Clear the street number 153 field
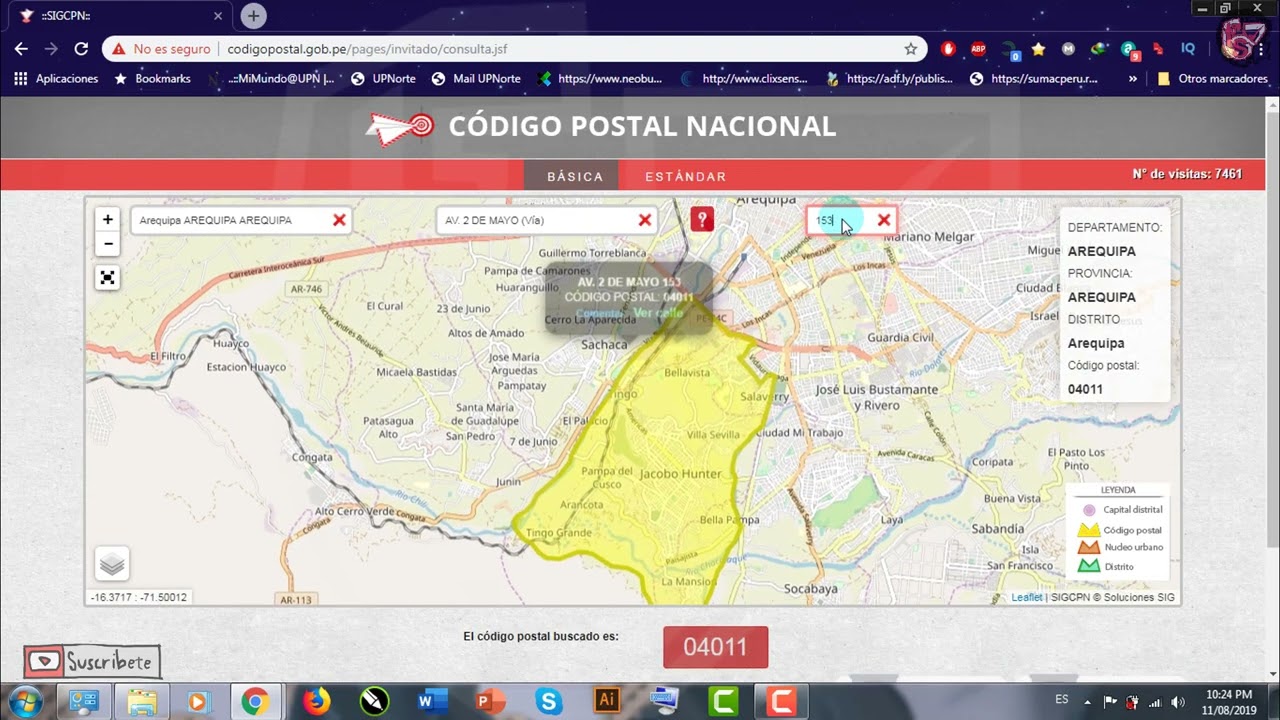1280x720 pixels. pos(884,220)
